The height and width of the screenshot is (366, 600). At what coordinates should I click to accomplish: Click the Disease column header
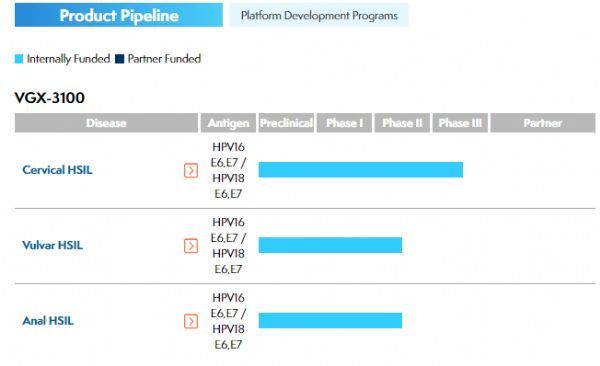click(106, 123)
